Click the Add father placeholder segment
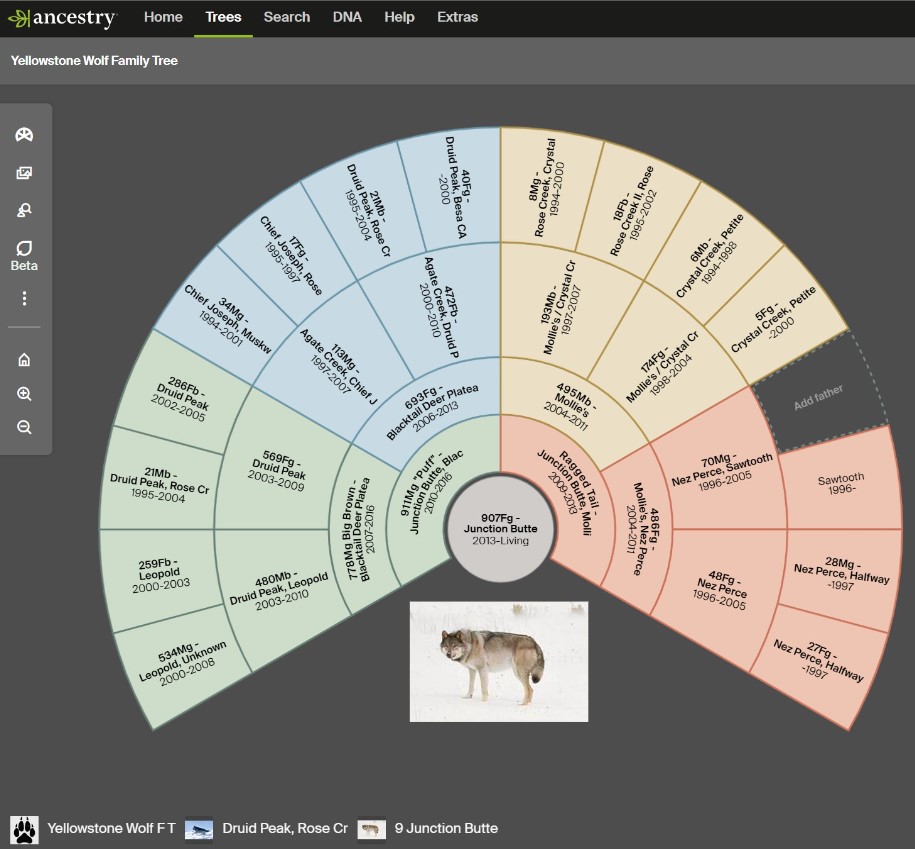 click(819, 397)
